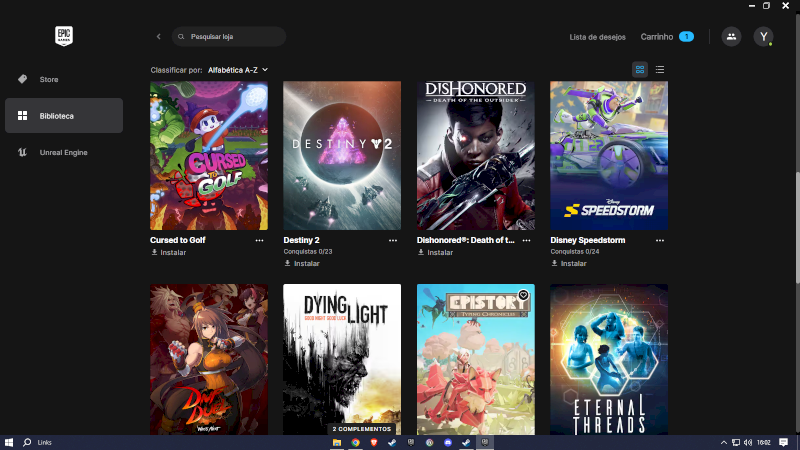Open the Cursed to Golf options menu

[x=259, y=240]
